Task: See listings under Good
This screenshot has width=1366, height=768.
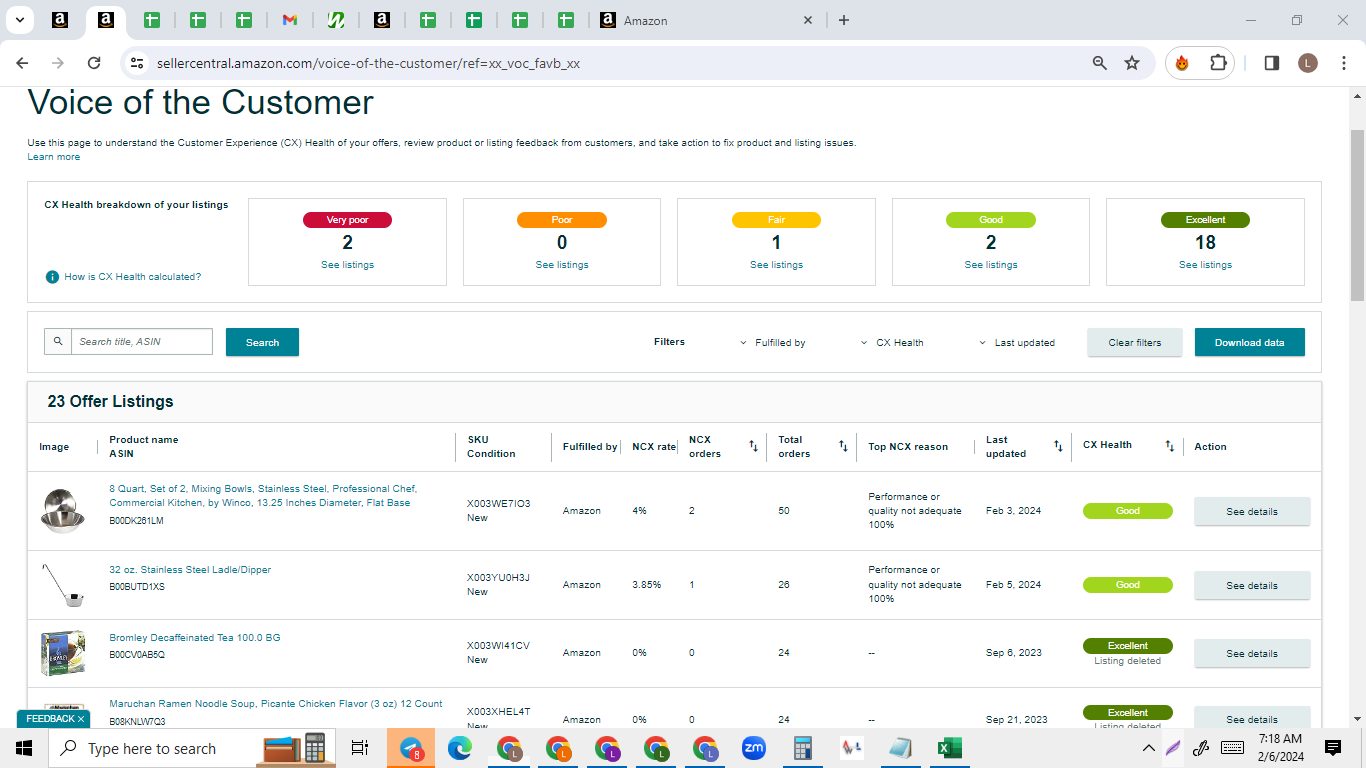Action: coord(991,265)
